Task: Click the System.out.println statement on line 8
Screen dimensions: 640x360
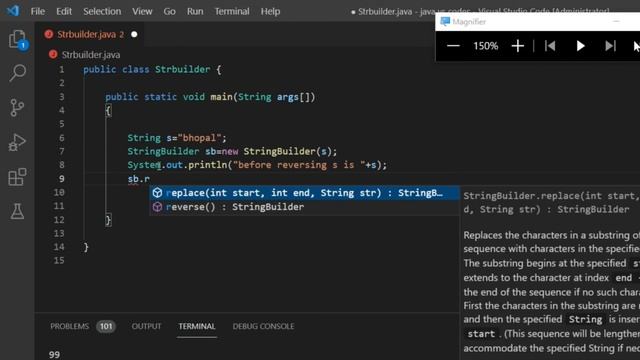Action: click(x=257, y=165)
